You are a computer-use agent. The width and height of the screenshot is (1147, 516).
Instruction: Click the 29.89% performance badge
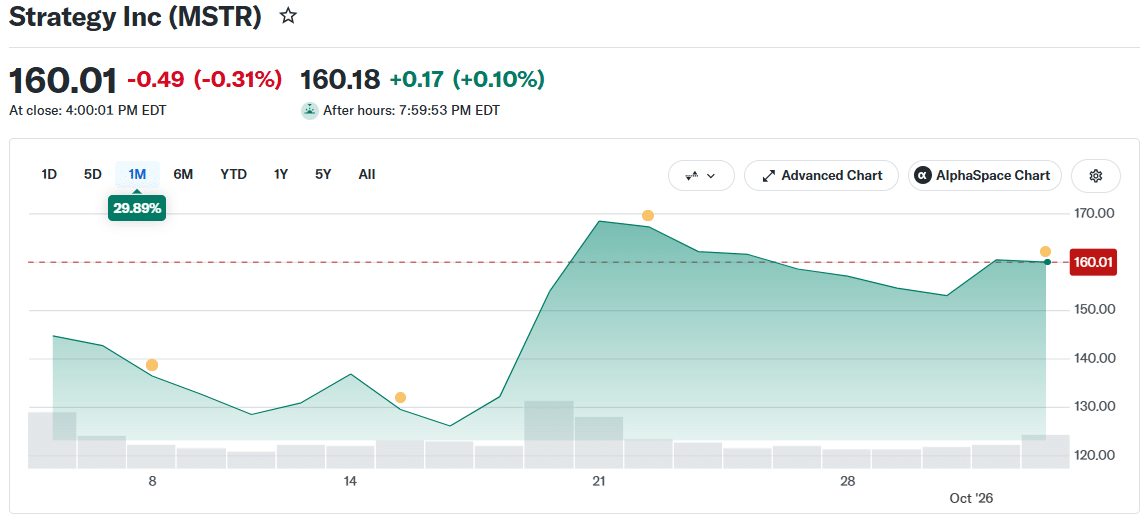click(138, 208)
